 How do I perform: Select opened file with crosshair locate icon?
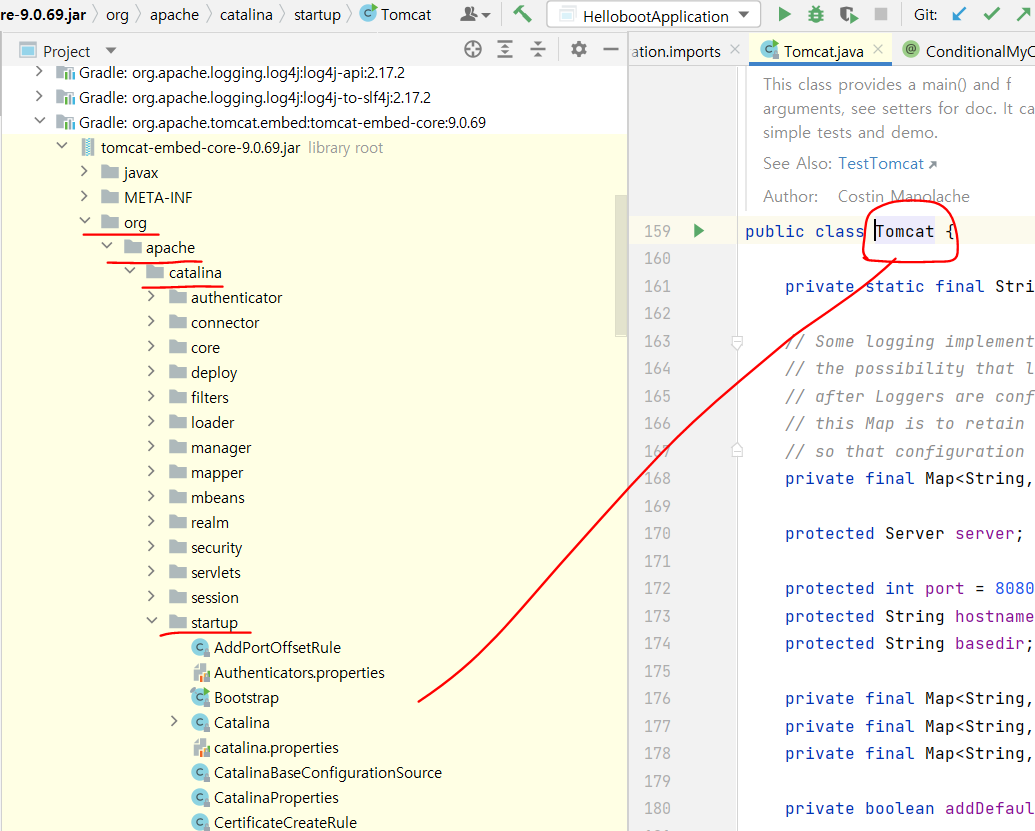(x=473, y=50)
